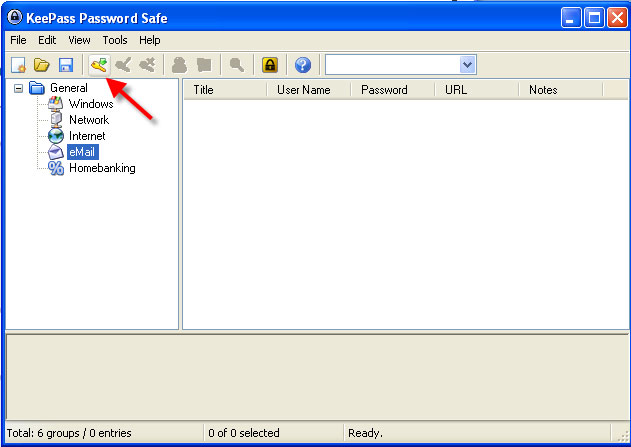
Task: Click the greyed Delete Entry key icon
Action: tap(147, 65)
